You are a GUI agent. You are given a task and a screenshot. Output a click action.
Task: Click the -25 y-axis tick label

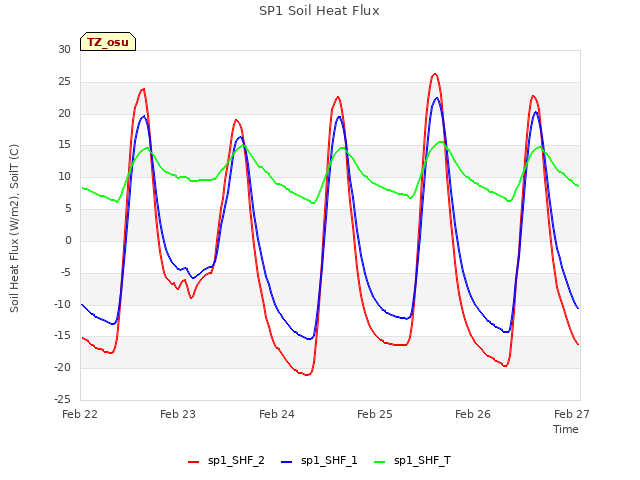[63, 399]
